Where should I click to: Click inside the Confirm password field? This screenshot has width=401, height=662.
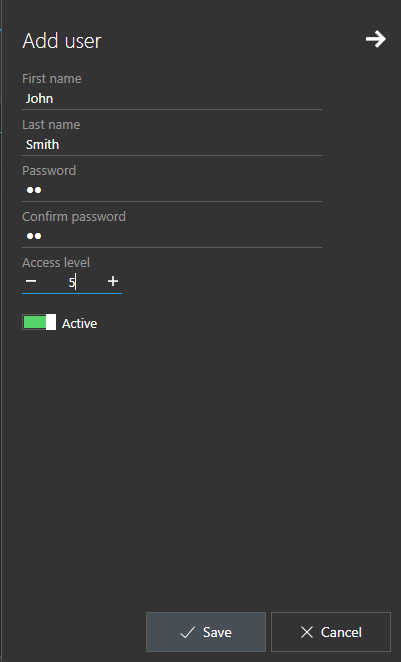[x=172, y=236]
